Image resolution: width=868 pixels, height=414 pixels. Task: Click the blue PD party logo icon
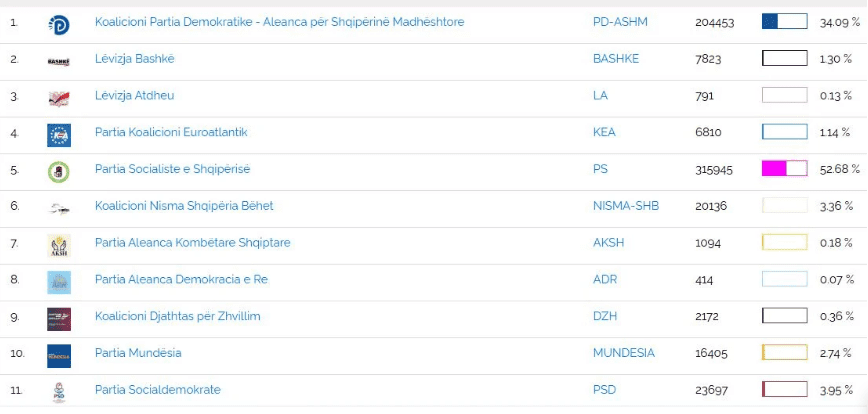click(59, 25)
